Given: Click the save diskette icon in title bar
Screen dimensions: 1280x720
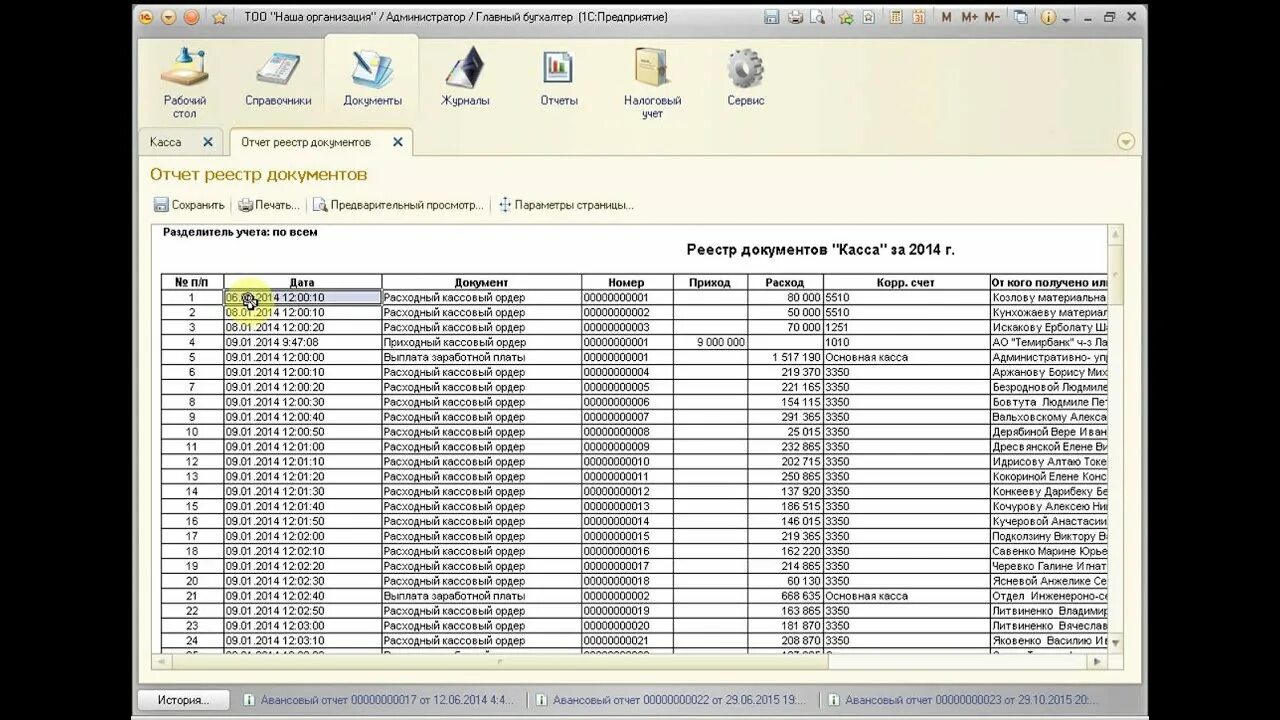Looking at the screenshot, I should pos(771,17).
